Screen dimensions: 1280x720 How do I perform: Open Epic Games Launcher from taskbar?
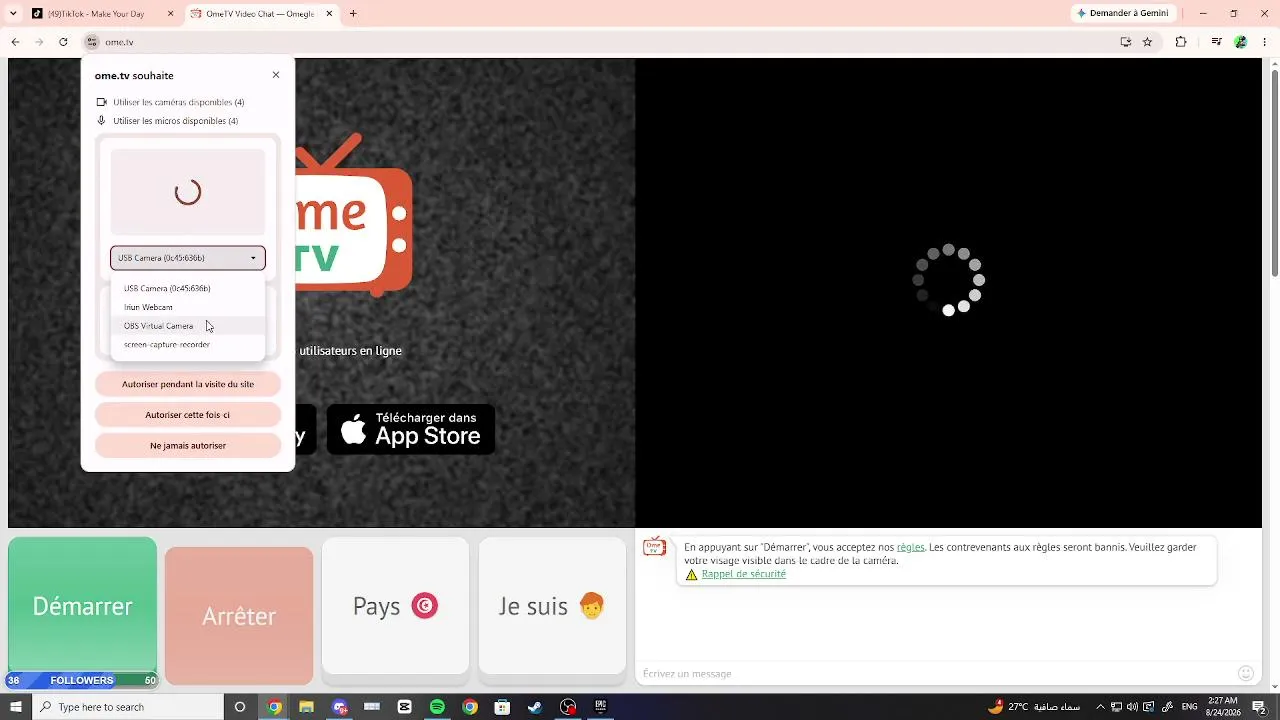(601, 707)
